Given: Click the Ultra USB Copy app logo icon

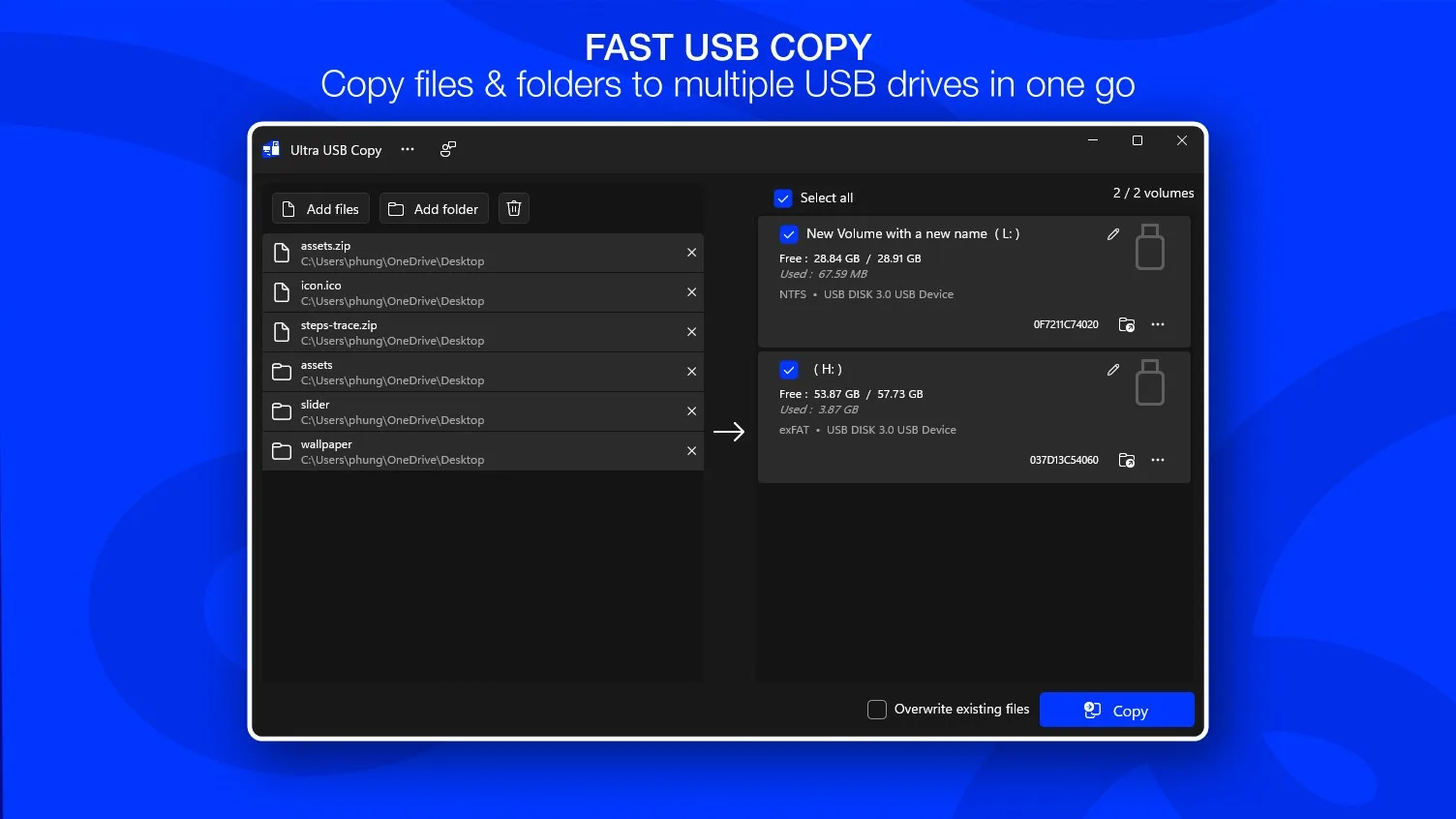Looking at the screenshot, I should (x=271, y=149).
